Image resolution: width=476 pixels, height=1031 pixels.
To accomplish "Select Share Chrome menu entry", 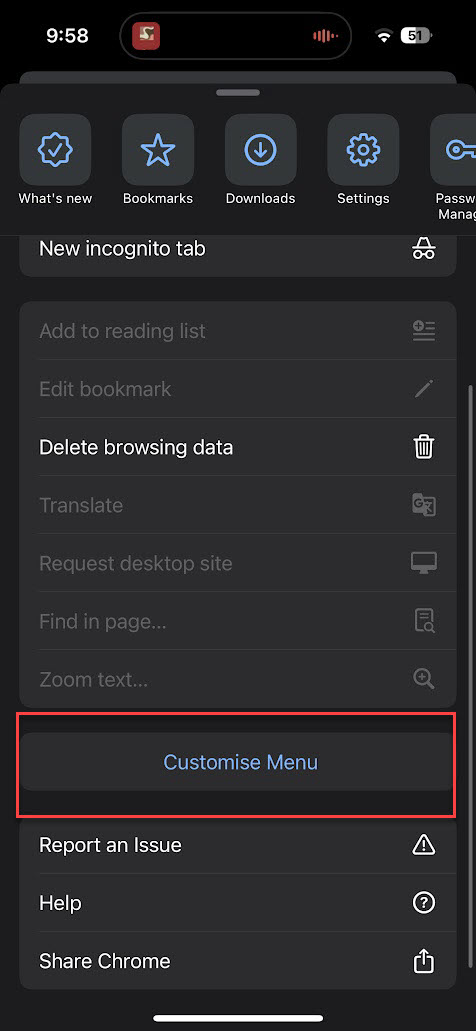I will [x=238, y=961].
